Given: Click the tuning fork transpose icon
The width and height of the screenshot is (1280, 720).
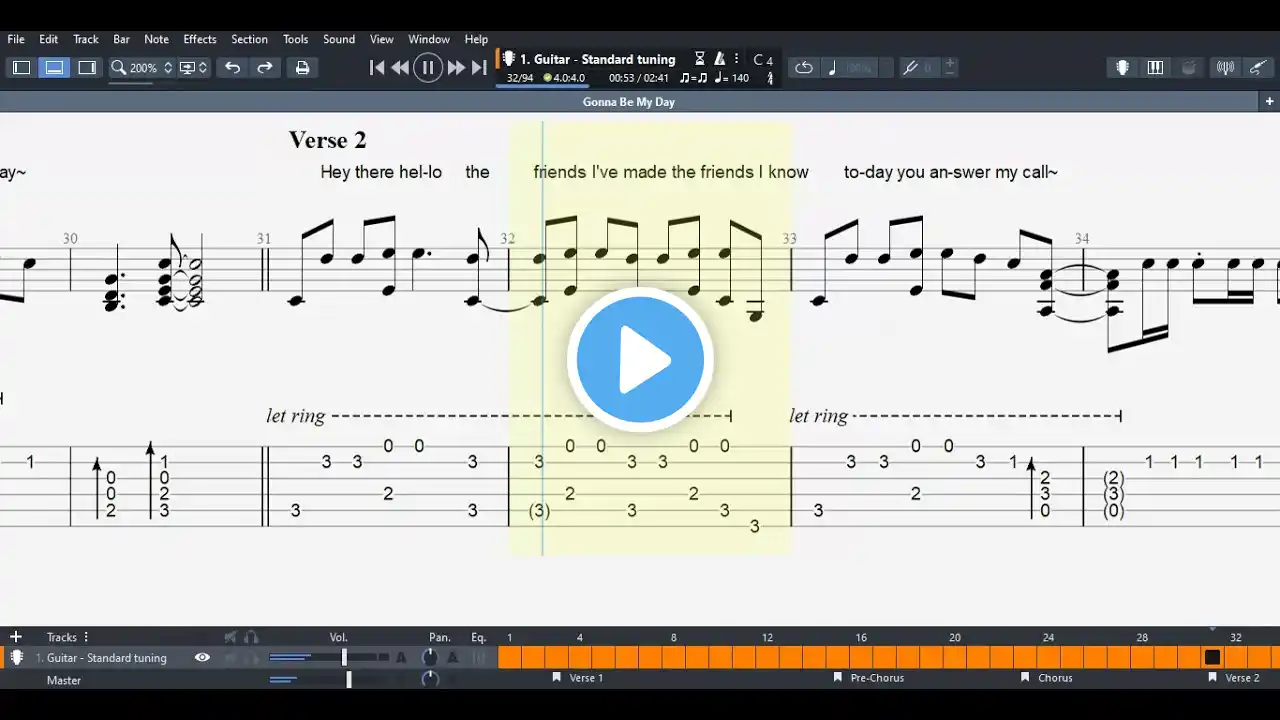Looking at the screenshot, I should pos(910,68).
